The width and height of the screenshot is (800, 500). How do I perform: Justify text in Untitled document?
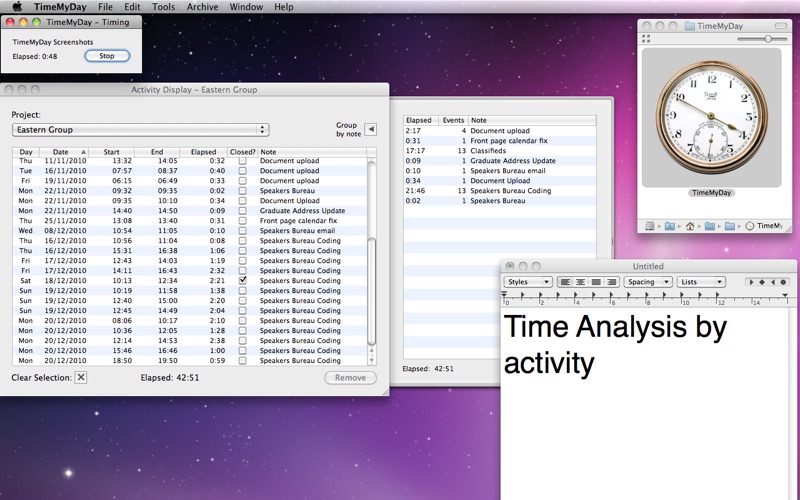click(596, 282)
